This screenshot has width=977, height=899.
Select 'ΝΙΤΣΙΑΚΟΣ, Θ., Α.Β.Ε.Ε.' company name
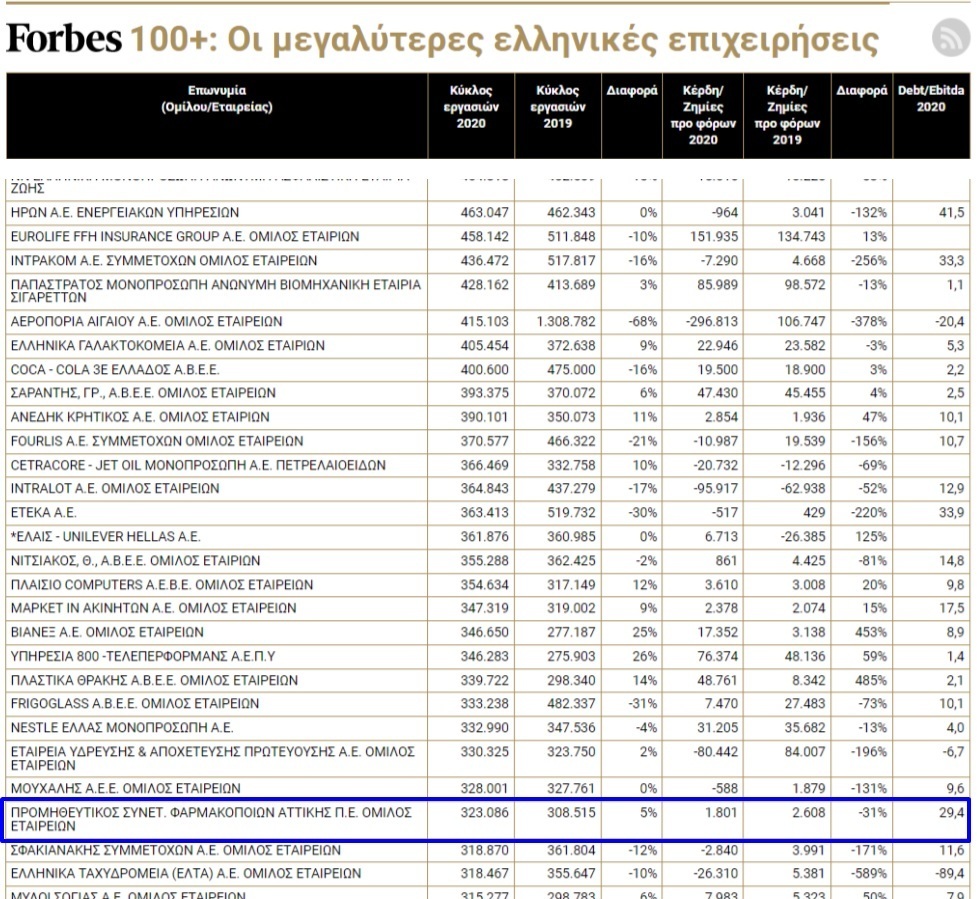(x=135, y=561)
